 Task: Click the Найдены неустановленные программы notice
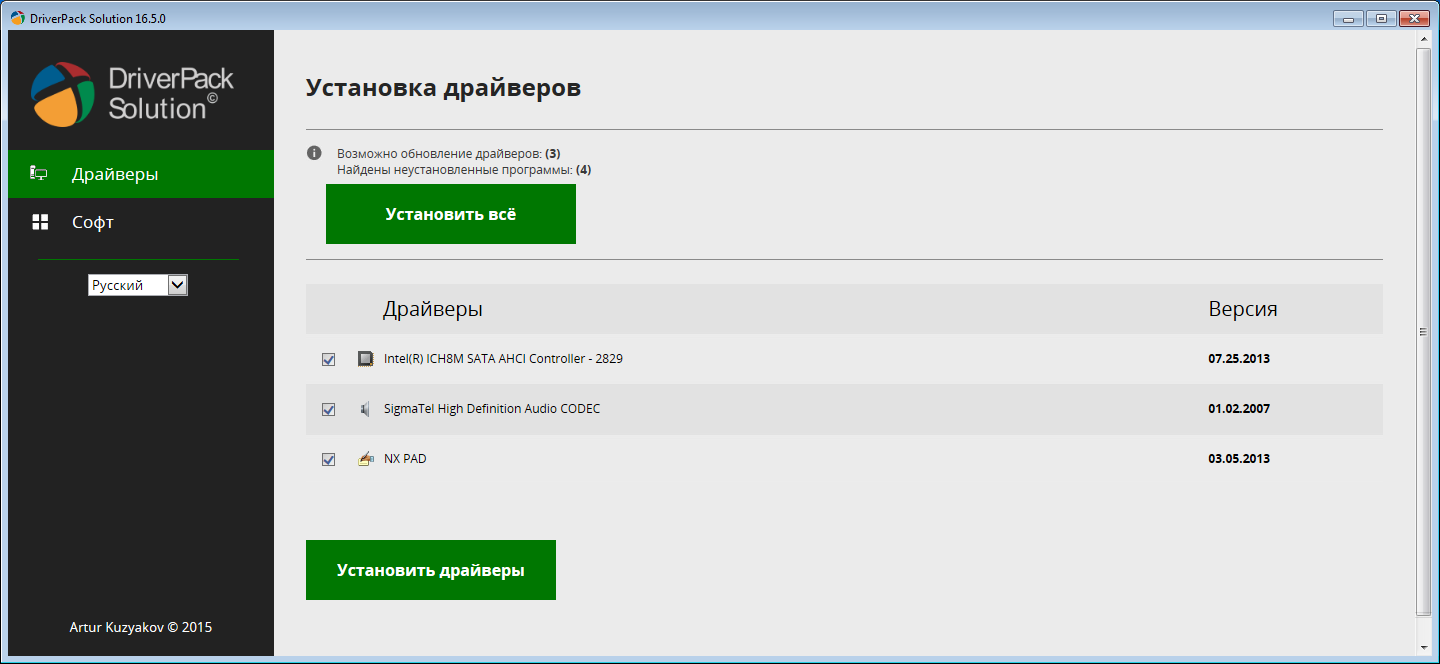(464, 170)
